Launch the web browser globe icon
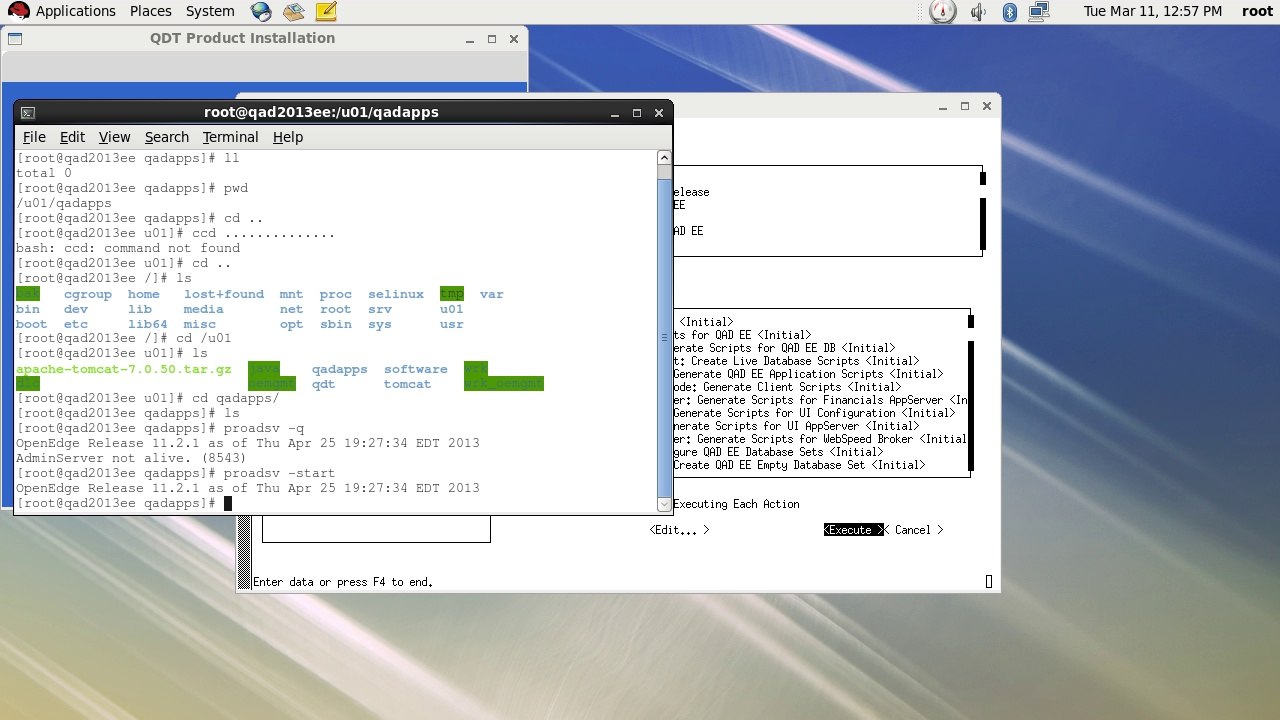1280x720 pixels. coord(261,12)
